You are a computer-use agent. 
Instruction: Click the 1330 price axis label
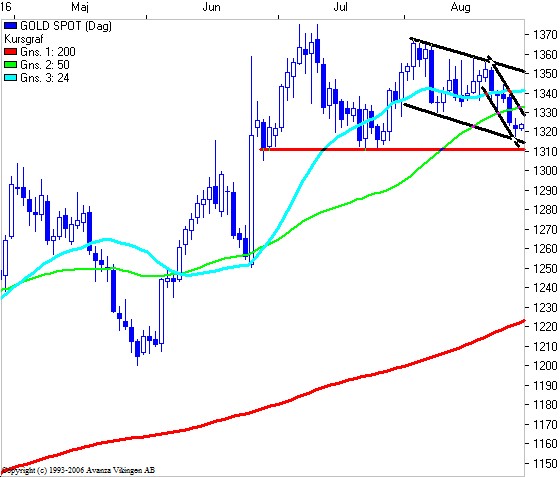point(545,112)
